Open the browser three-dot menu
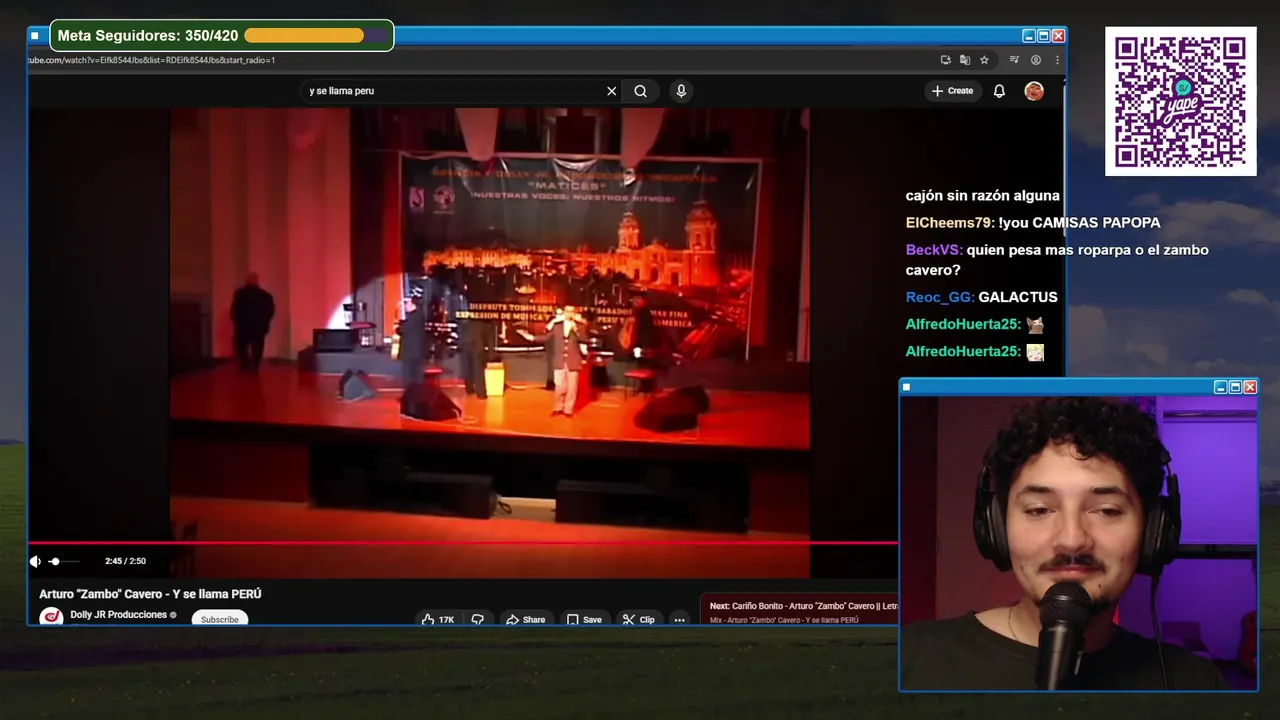 (x=1057, y=60)
